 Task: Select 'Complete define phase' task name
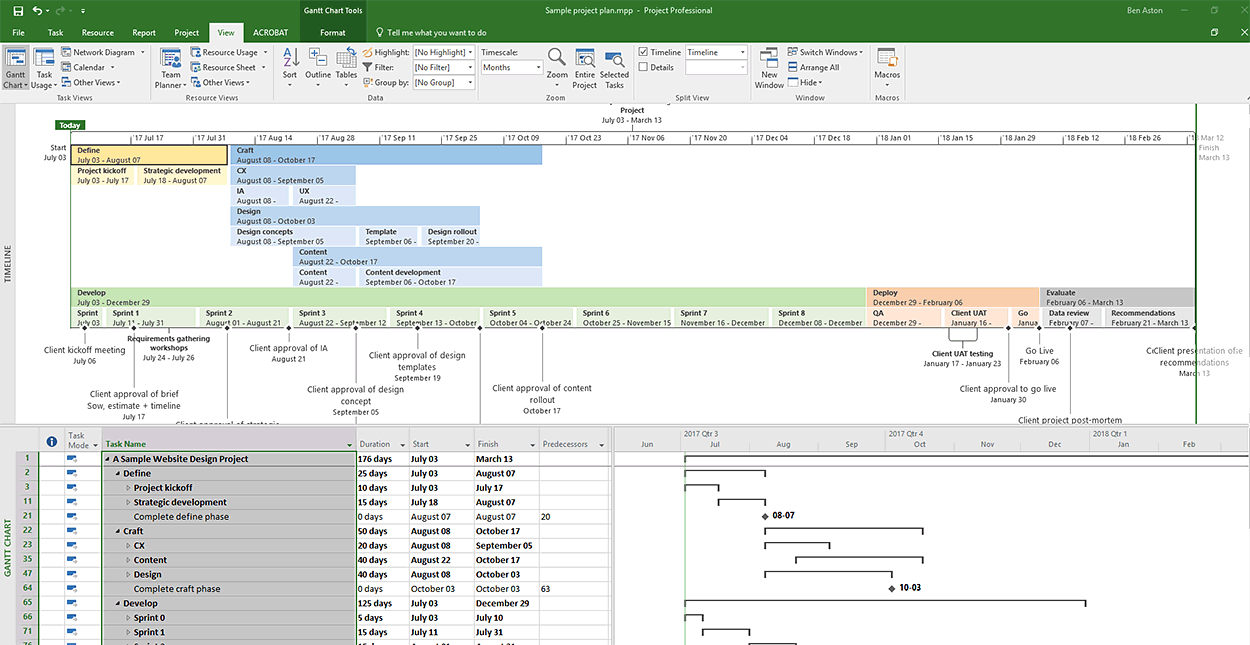click(x=181, y=517)
